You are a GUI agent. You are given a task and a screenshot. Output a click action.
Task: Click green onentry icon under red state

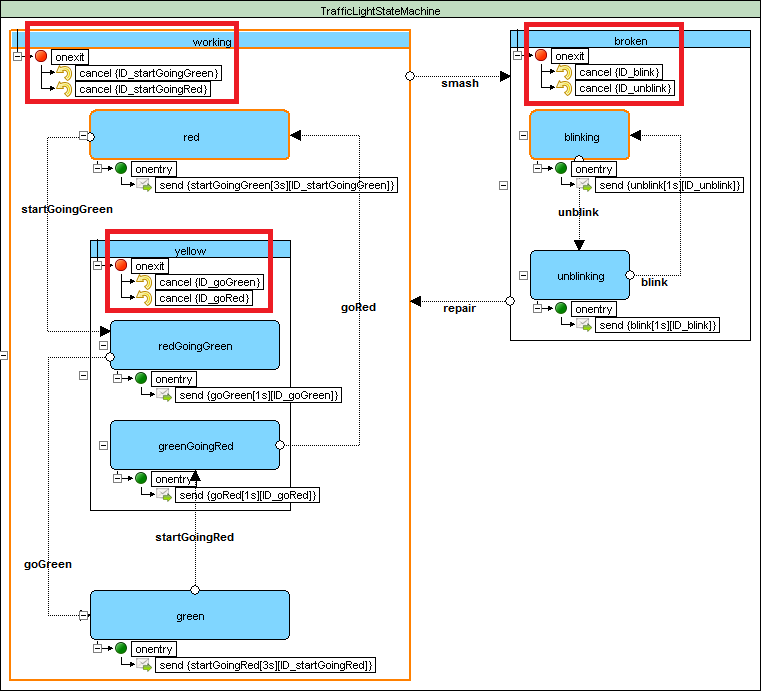coord(120,169)
